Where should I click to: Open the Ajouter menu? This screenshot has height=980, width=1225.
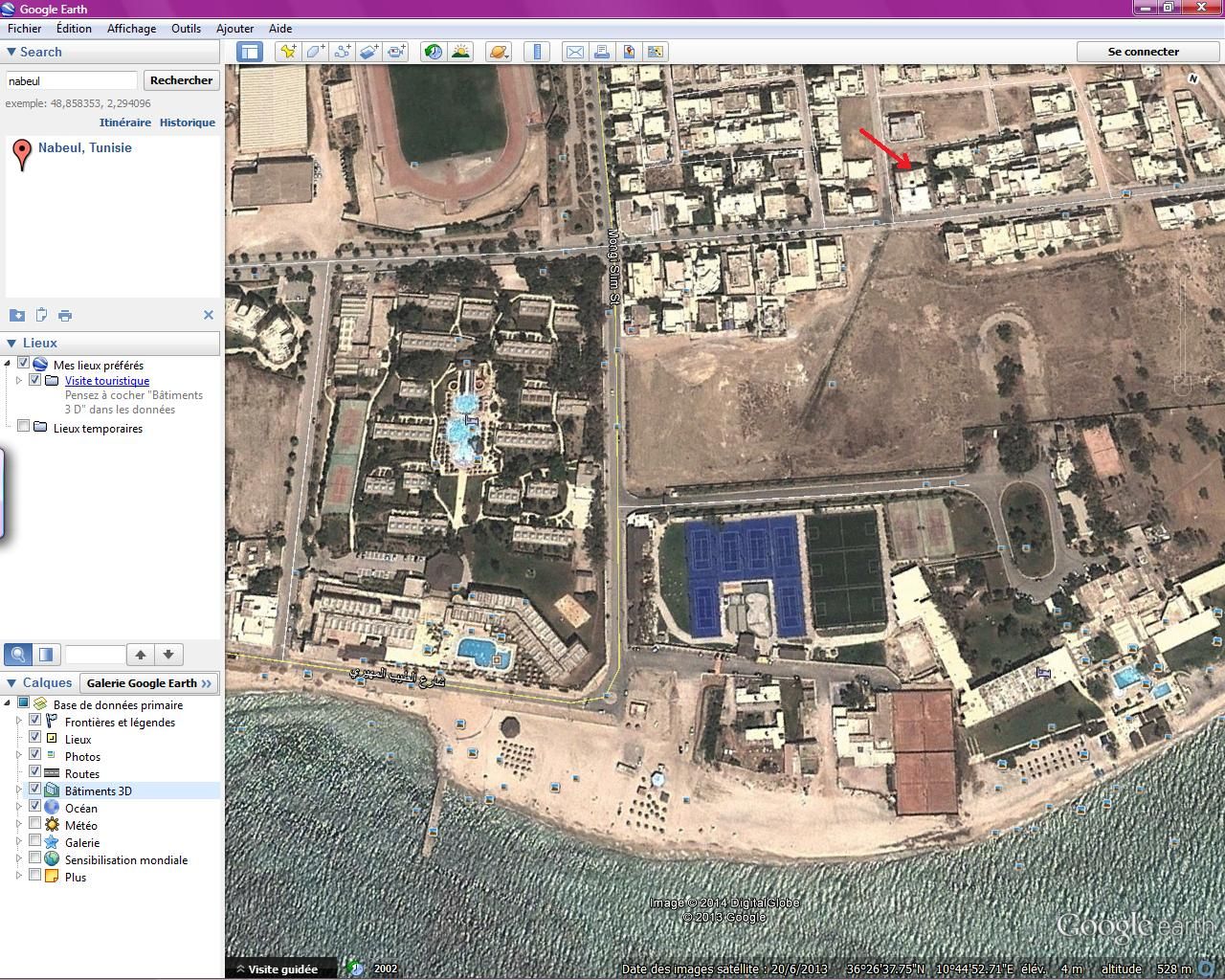[x=234, y=29]
